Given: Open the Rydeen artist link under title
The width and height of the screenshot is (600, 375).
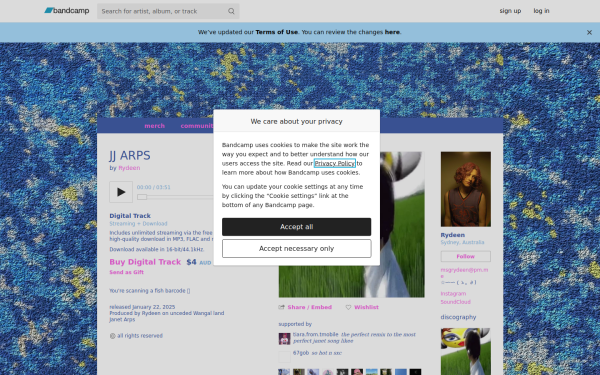Looking at the screenshot, I should (x=129, y=168).
